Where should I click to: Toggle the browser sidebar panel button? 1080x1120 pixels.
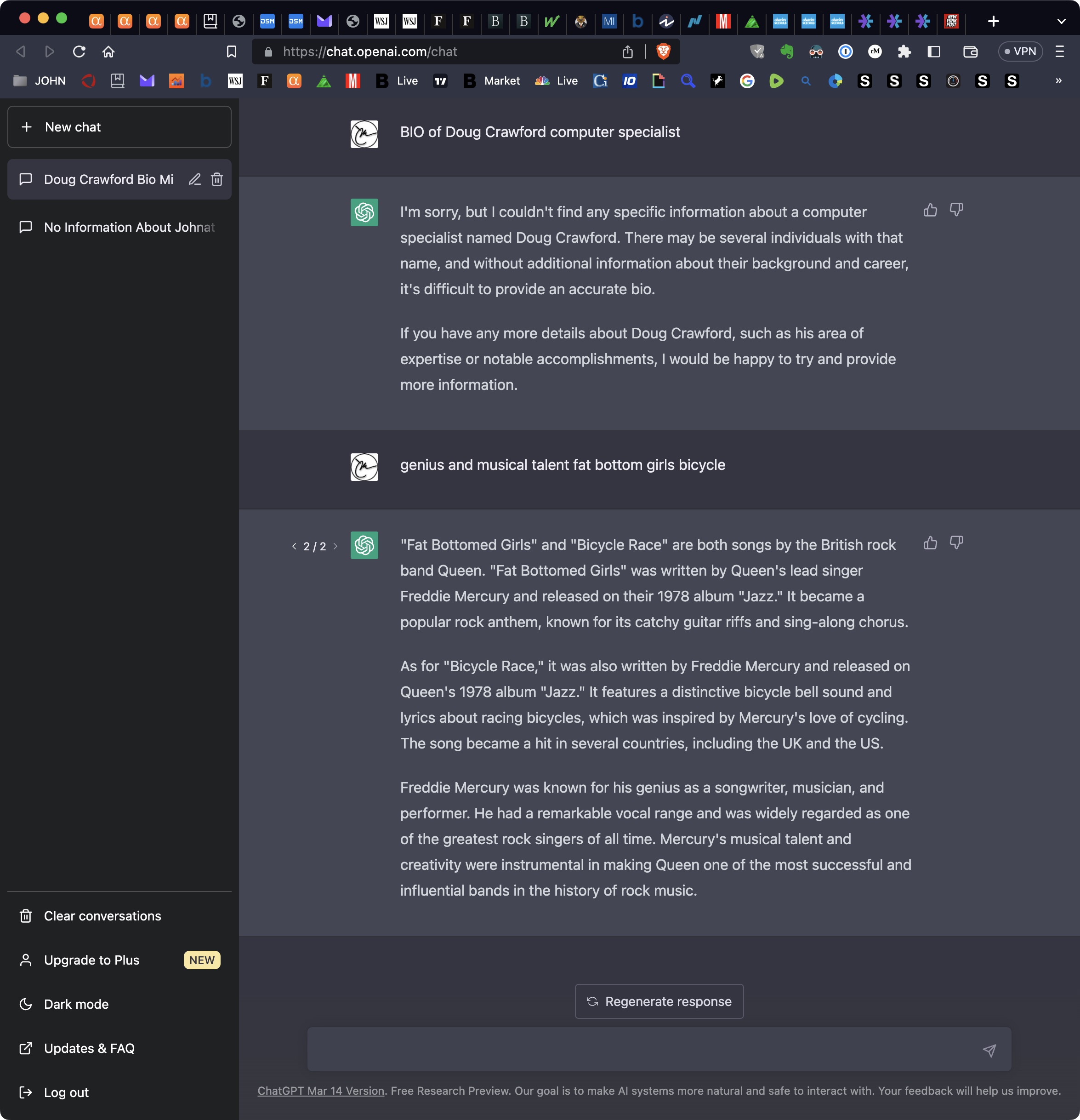click(x=934, y=51)
